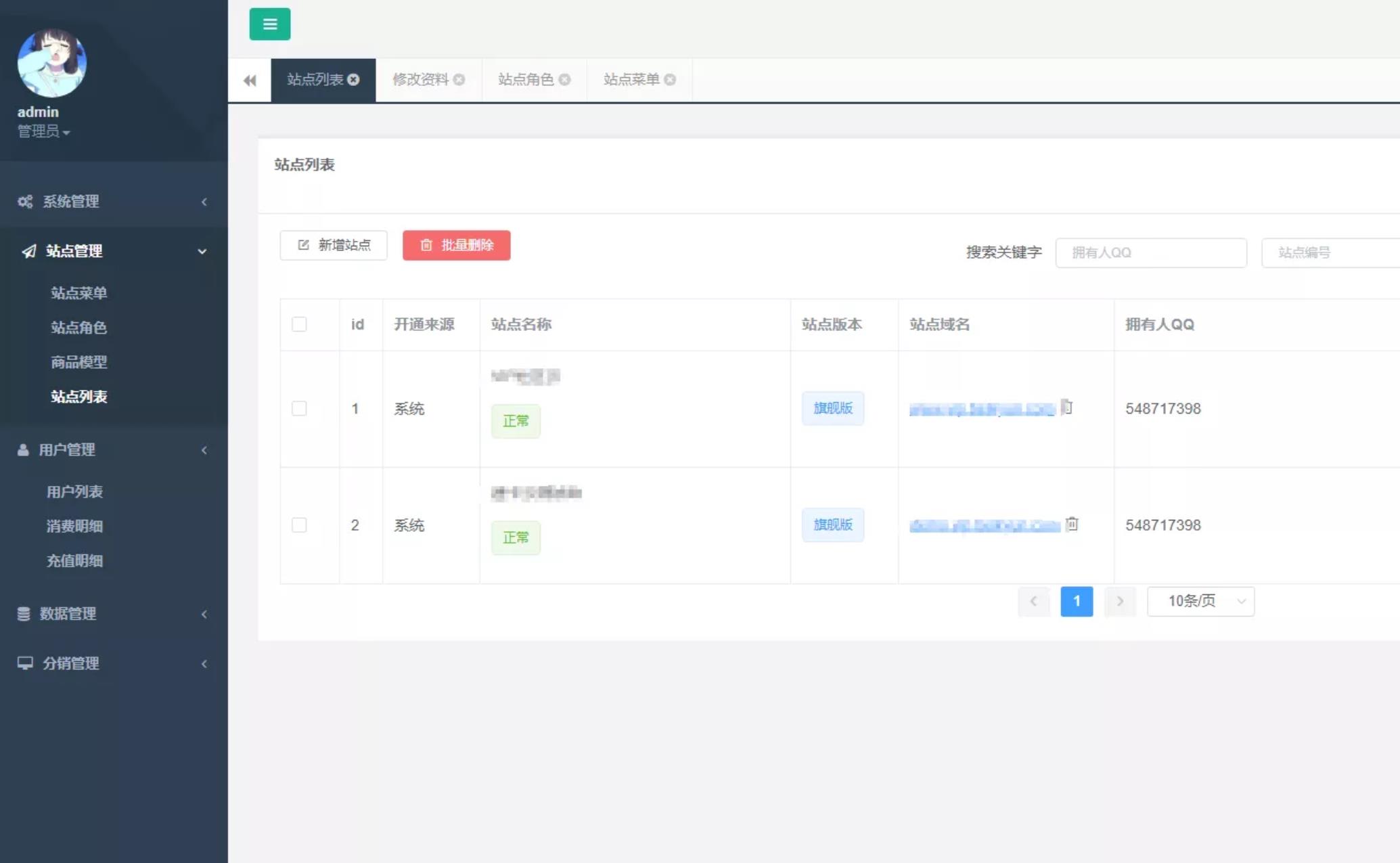This screenshot has height=863, width=1400.
Task: Click the delete icon beside site 2 domain
Action: [x=1072, y=524]
